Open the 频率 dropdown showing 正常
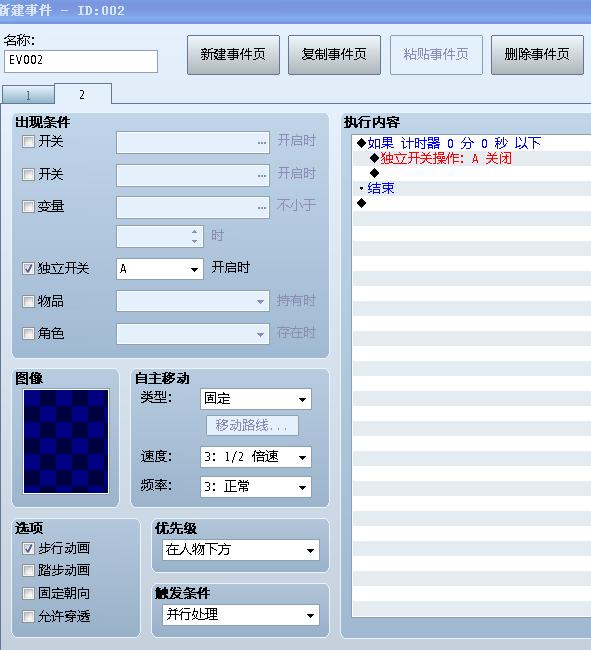 pos(256,487)
